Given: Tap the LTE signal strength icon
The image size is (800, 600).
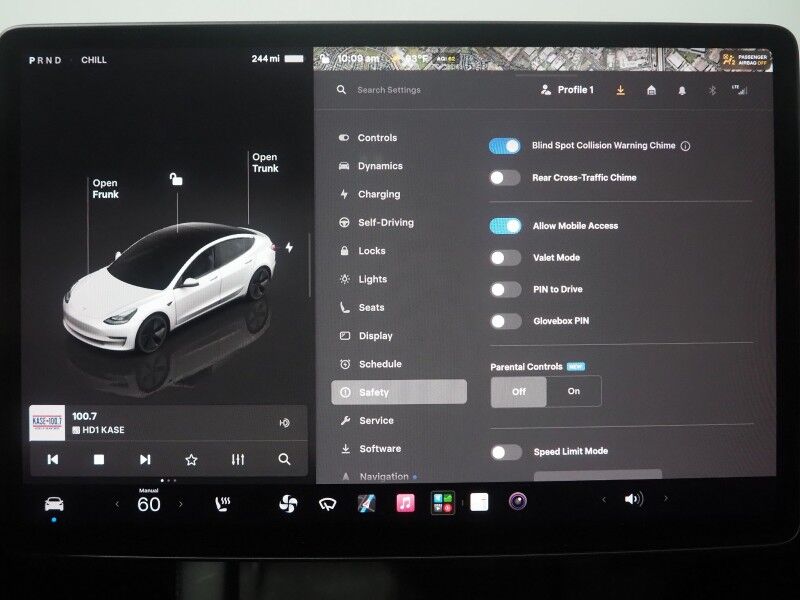Looking at the screenshot, I should tap(740, 90).
